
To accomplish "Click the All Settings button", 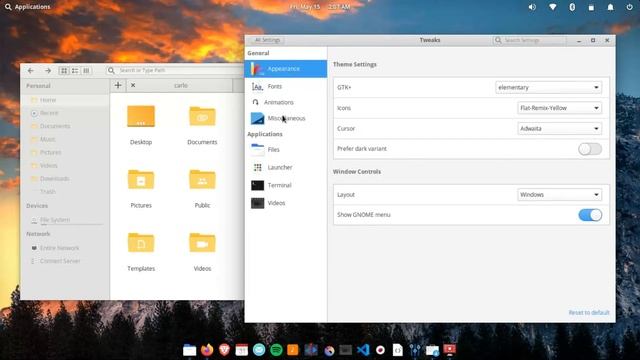I will (267, 40).
